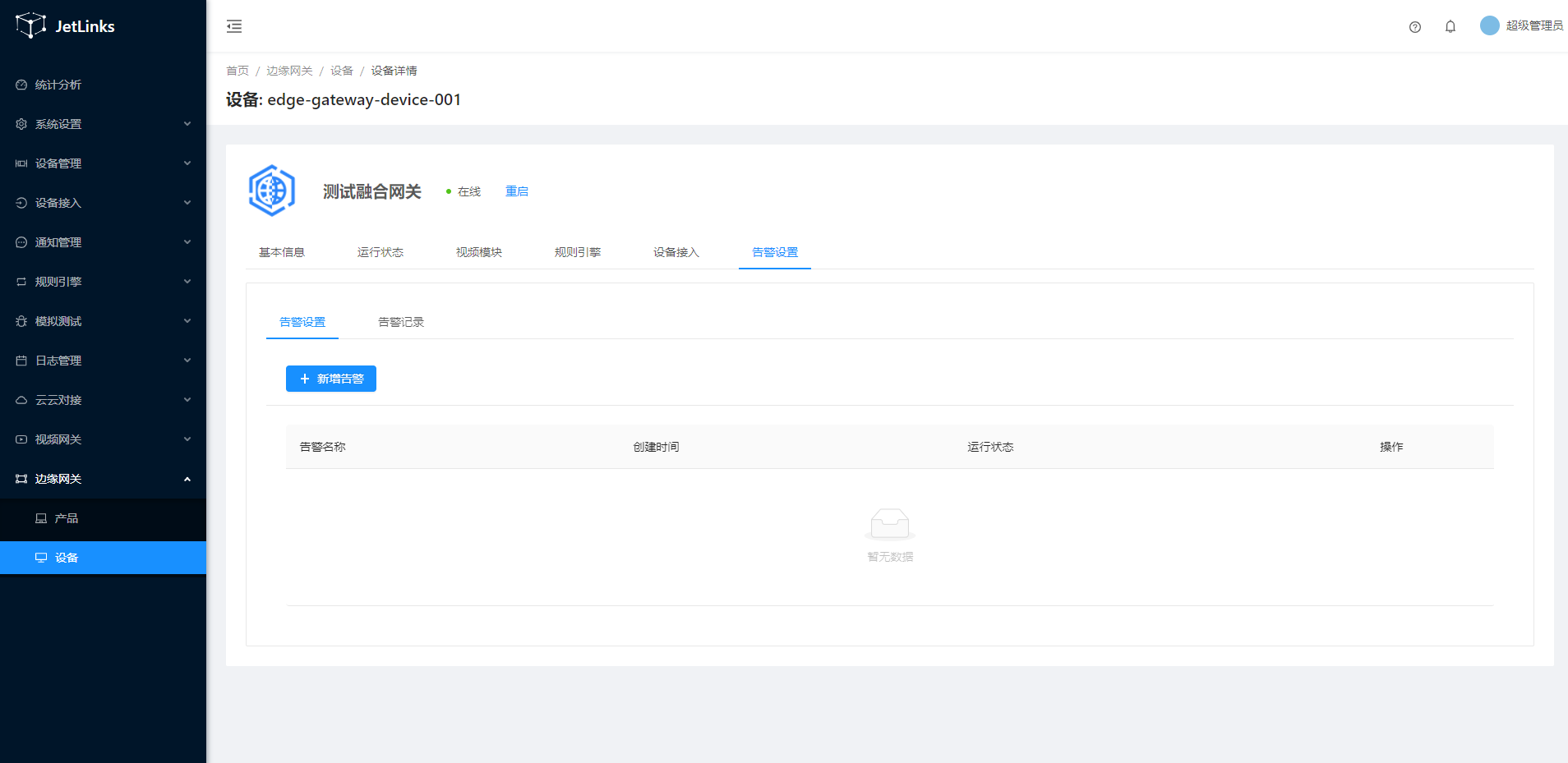The height and width of the screenshot is (763, 1568).
Task: Click the 重启 restart link
Action: tap(516, 191)
